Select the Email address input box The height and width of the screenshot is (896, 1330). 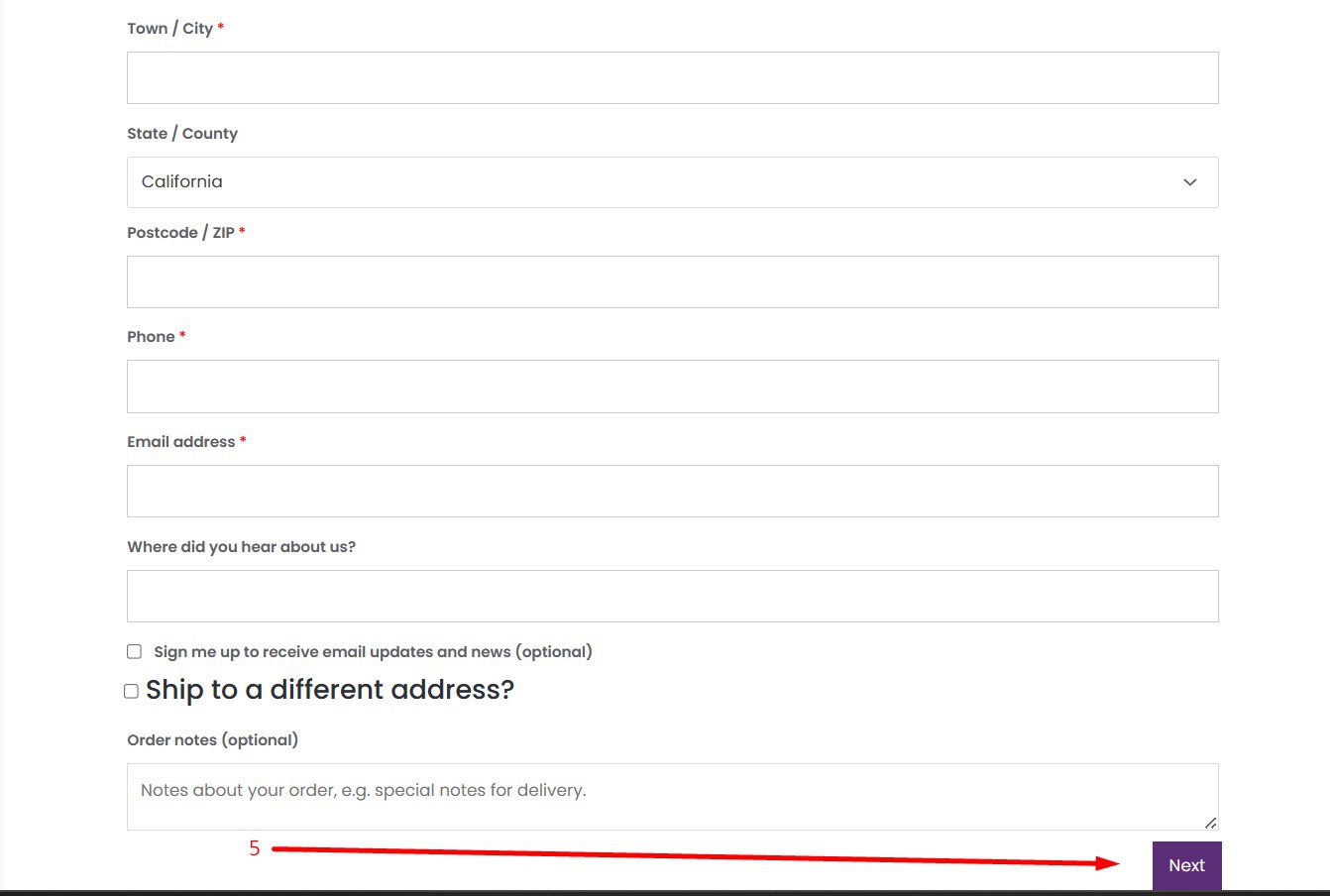pos(672,492)
